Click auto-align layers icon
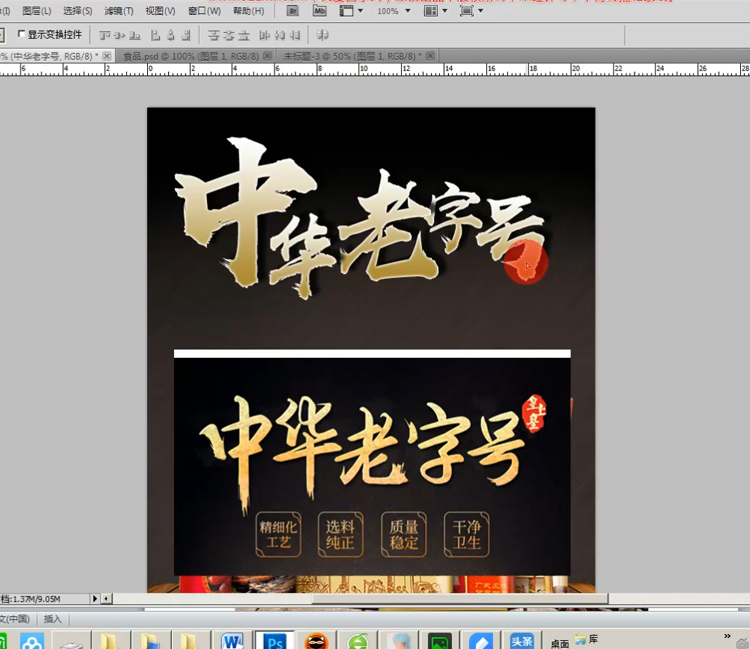The width and height of the screenshot is (750, 649). click(322, 35)
